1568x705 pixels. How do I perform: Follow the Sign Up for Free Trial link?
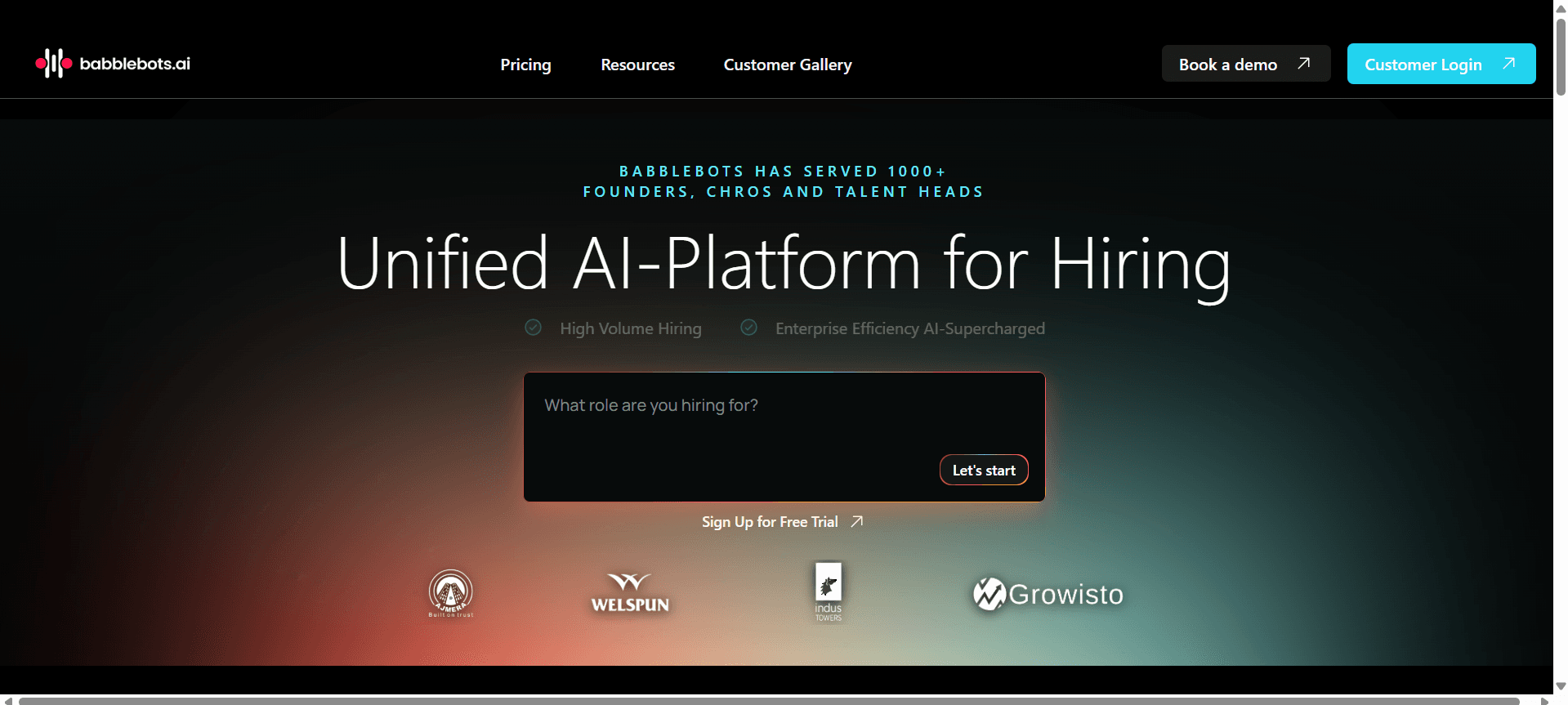coord(769,522)
